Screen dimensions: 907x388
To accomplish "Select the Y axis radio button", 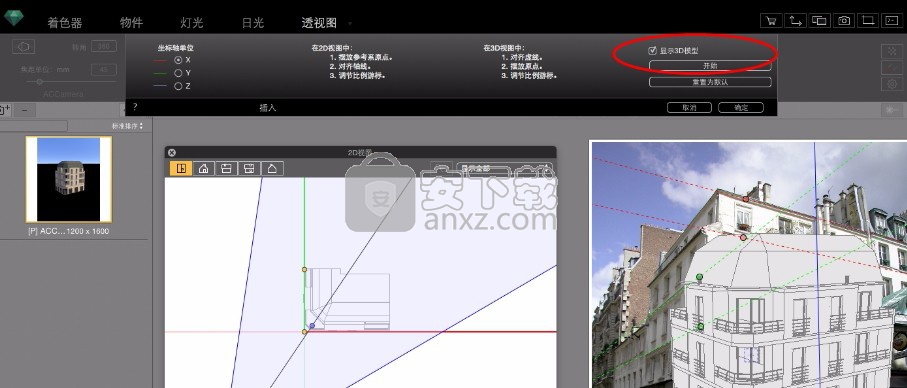I will (178, 73).
